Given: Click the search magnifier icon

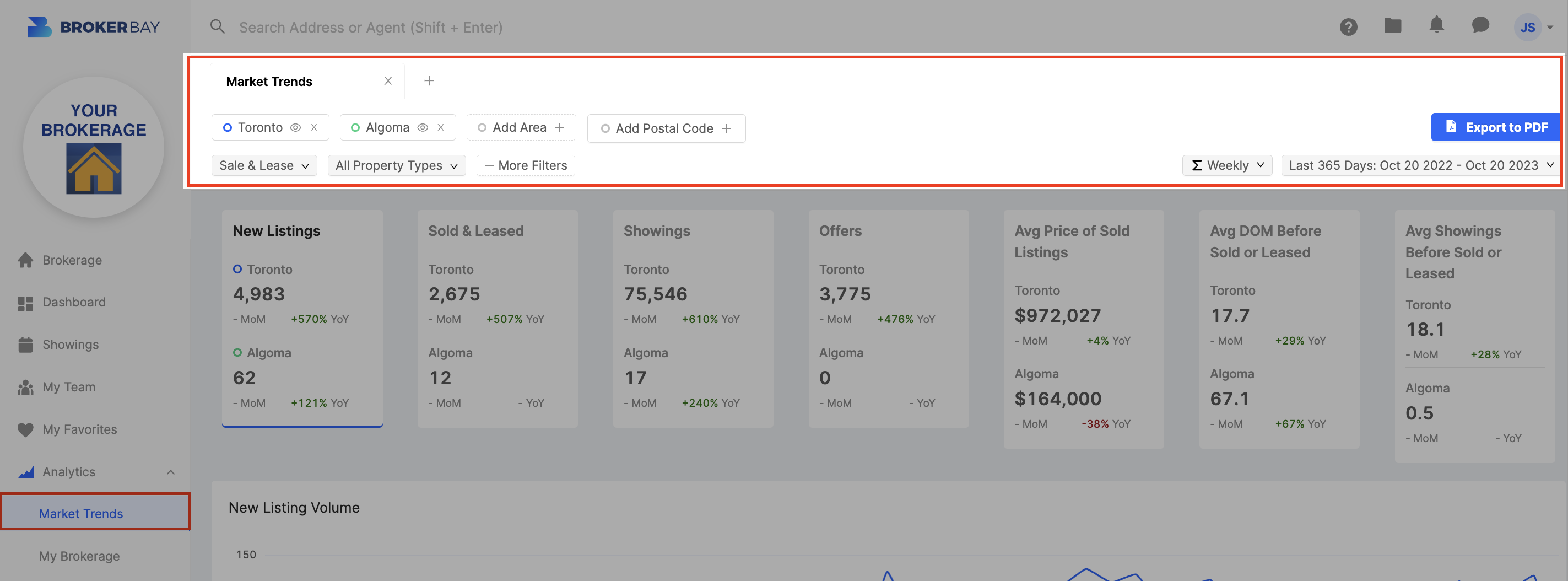Looking at the screenshot, I should pos(217,27).
